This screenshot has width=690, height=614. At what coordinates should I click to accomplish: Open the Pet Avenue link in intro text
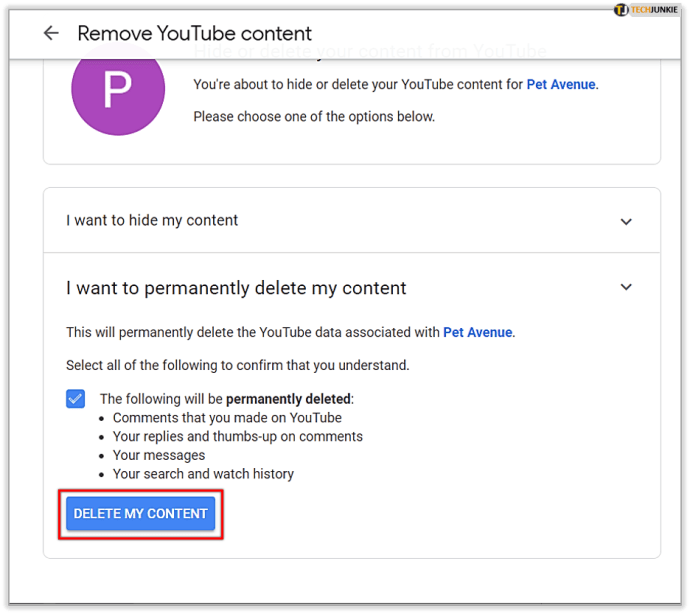pyautogui.click(x=561, y=84)
